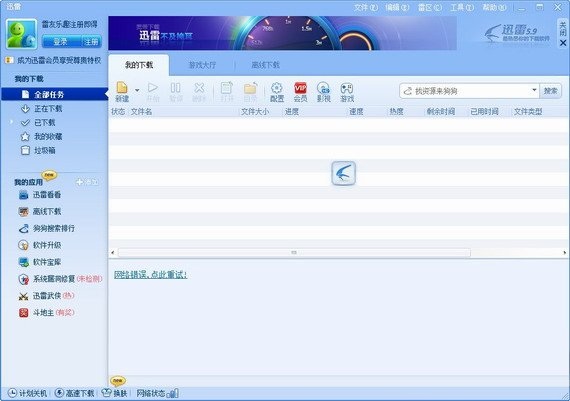
Task: Click 换肤 skin icon in status bar
Action: 115,393
